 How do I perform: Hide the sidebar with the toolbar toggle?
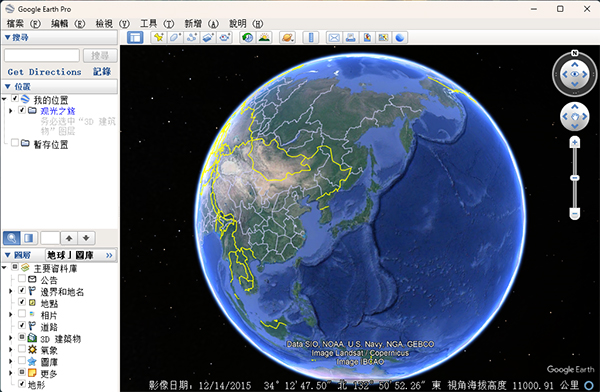click(135, 38)
